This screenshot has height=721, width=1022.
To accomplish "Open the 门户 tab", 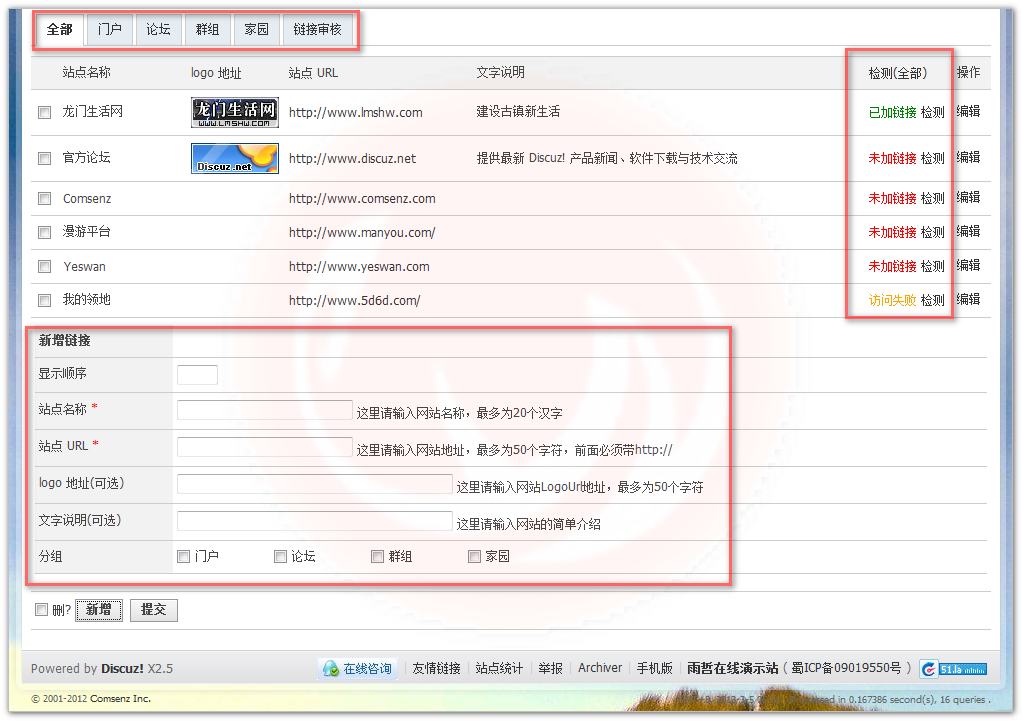I will (110, 30).
